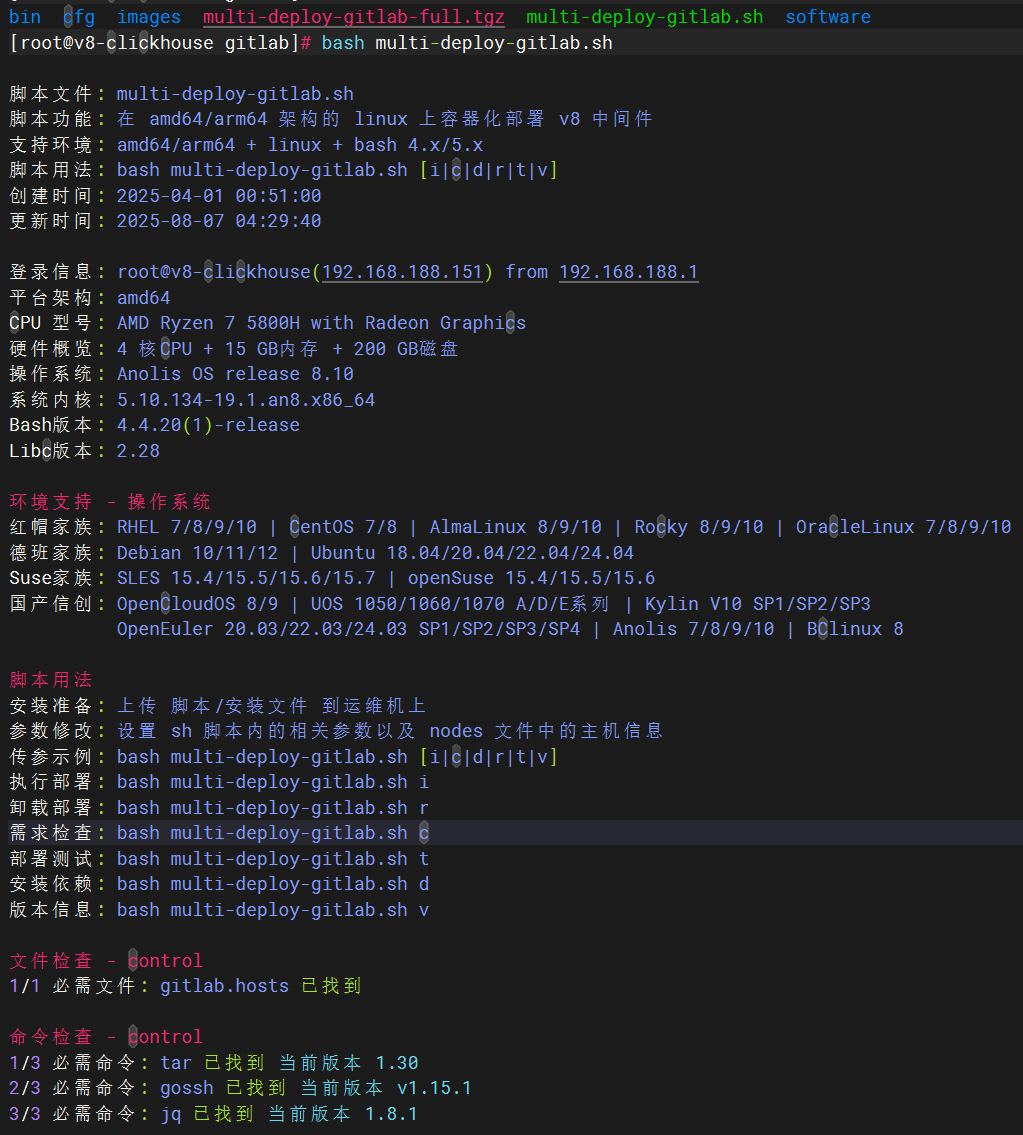The width and height of the screenshot is (1023, 1135).
Task: Click the red 文件检查 - control heading
Action: (x=106, y=961)
